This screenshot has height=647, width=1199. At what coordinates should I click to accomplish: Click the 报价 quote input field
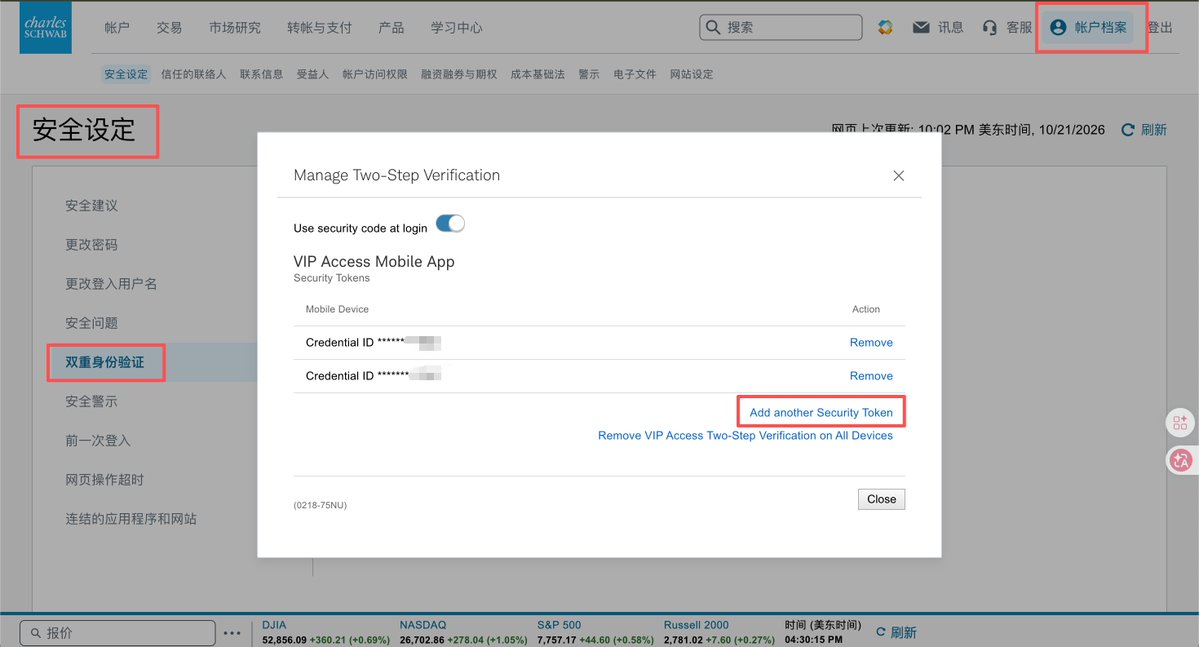[118, 633]
